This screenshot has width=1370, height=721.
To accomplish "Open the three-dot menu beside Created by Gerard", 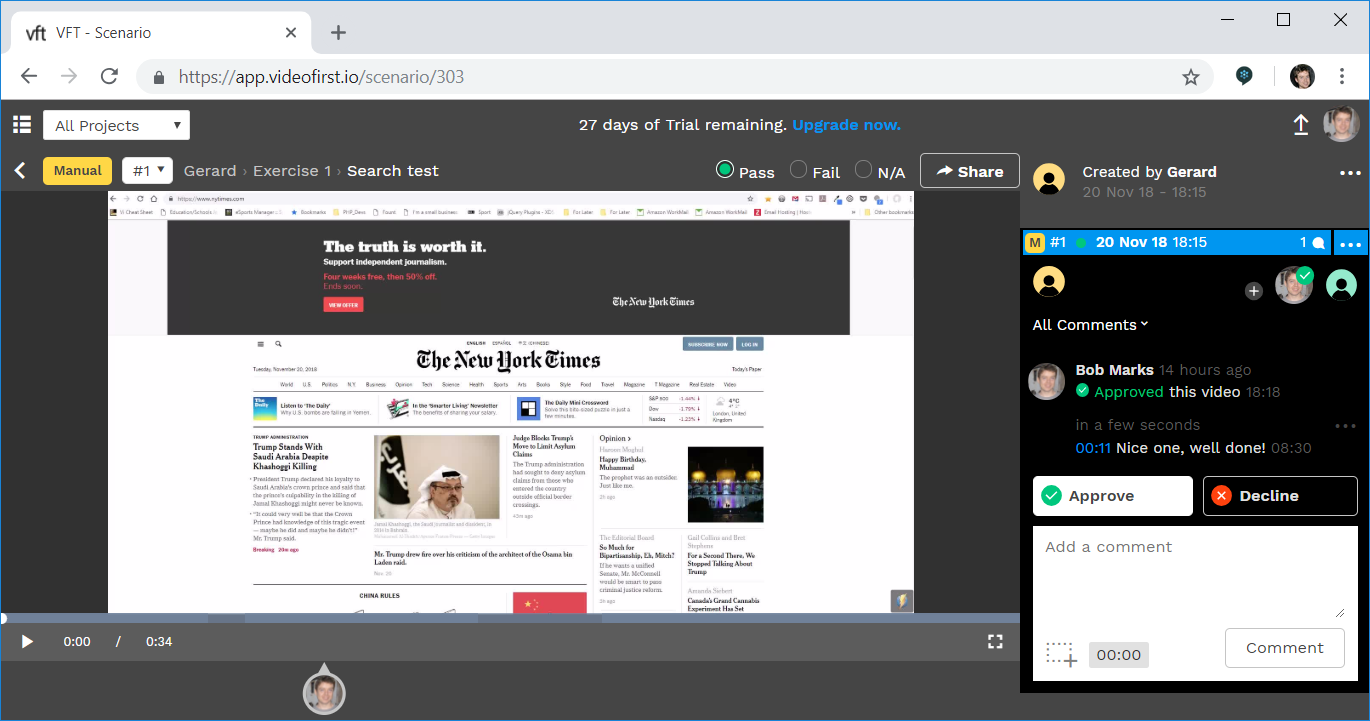I will [x=1349, y=173].
